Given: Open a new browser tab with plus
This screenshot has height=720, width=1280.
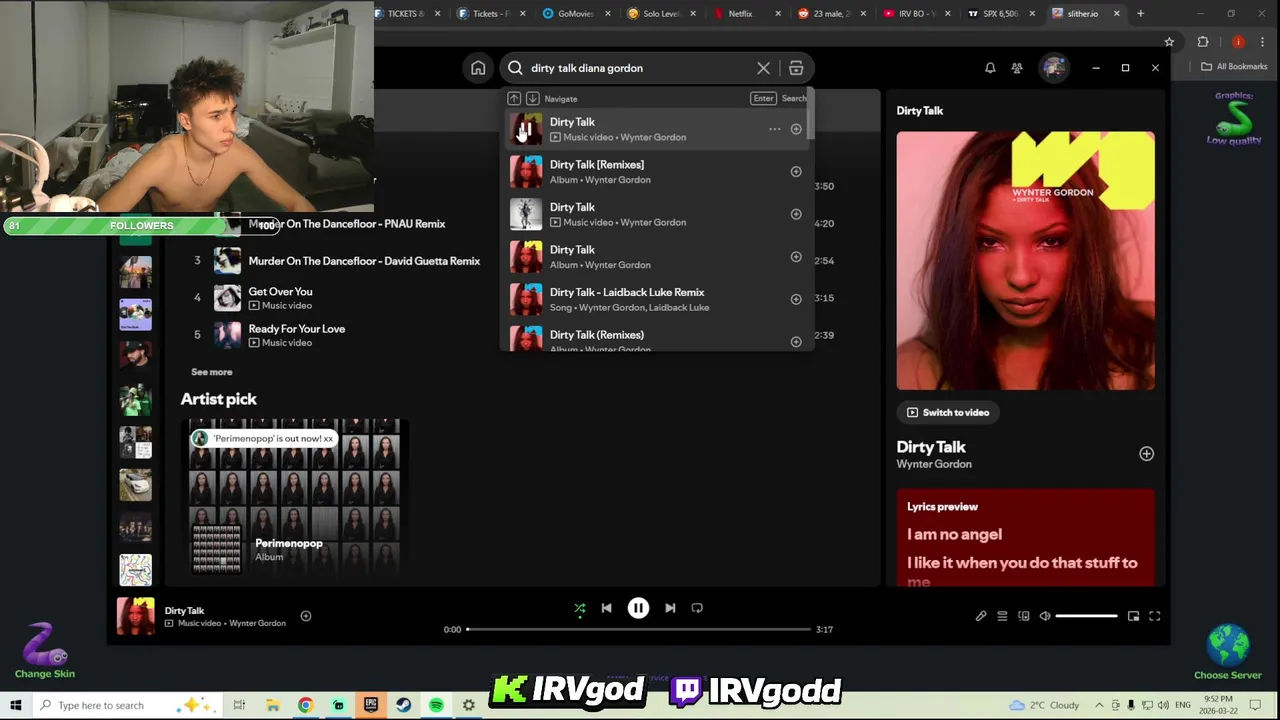Looking at the screenshot, I should point(1140,13).
